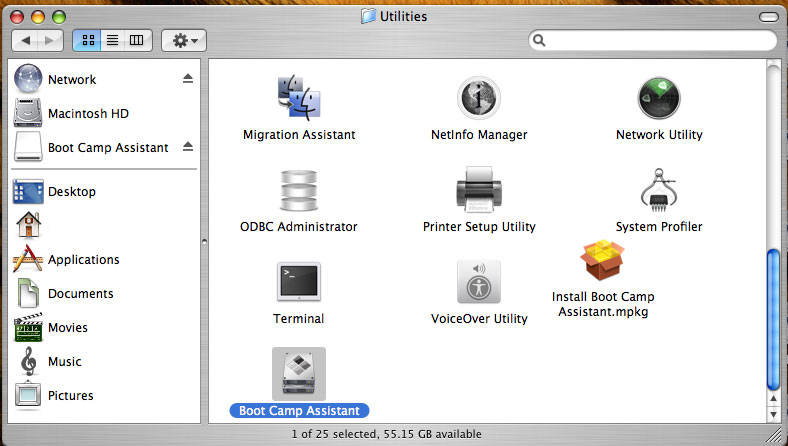
Task: Select the System Profiler icon
Action: coord(659,190)
